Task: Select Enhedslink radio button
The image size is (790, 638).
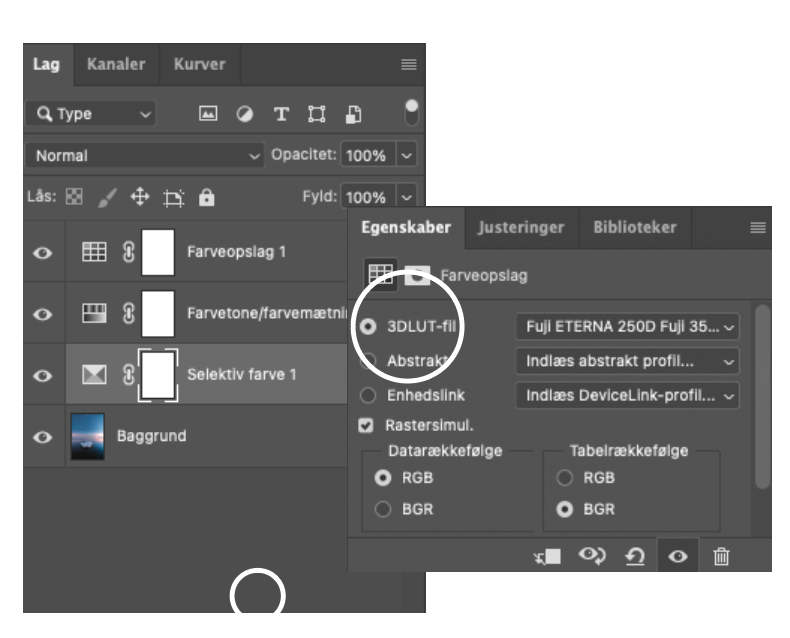Action: pos(368,395)
